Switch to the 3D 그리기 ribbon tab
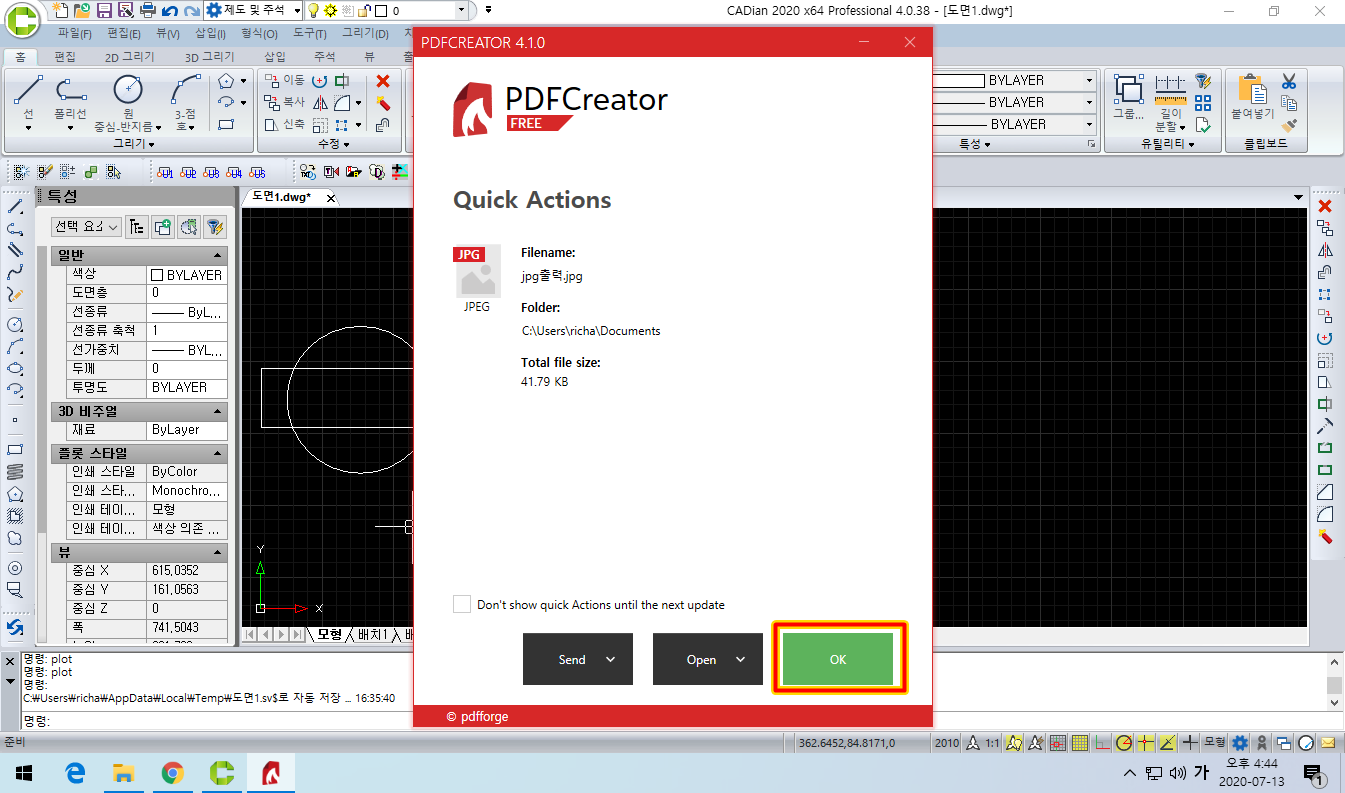This screenshot has height=793, width=1345. point(210,57)
